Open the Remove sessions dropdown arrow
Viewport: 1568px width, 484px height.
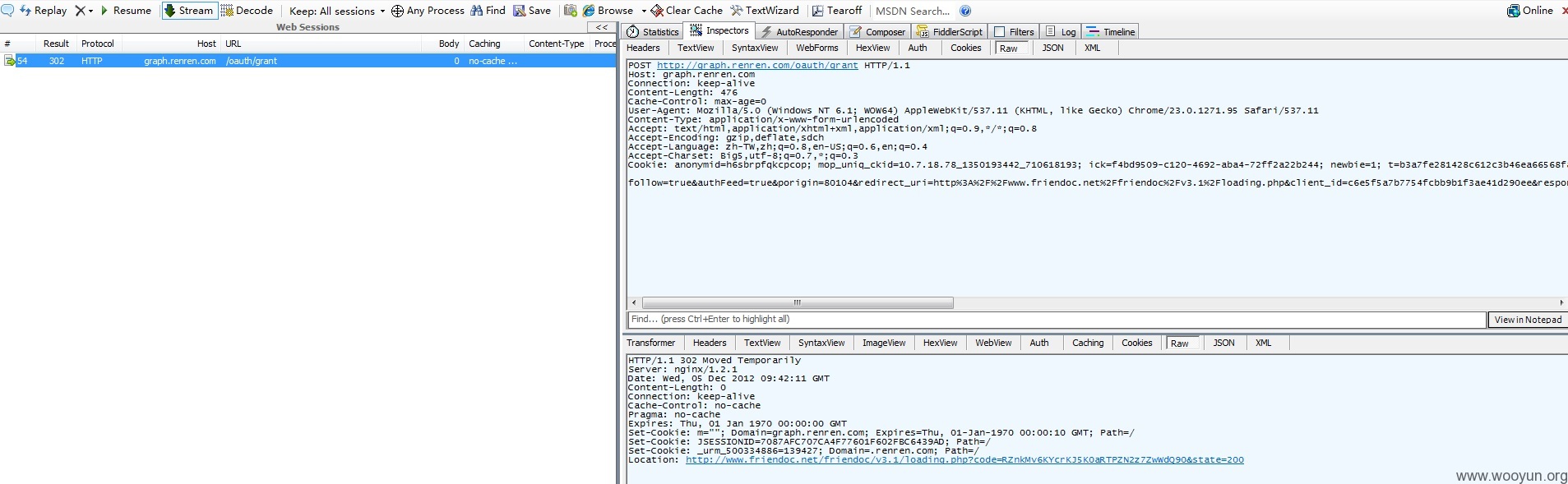tap(90, 11)
